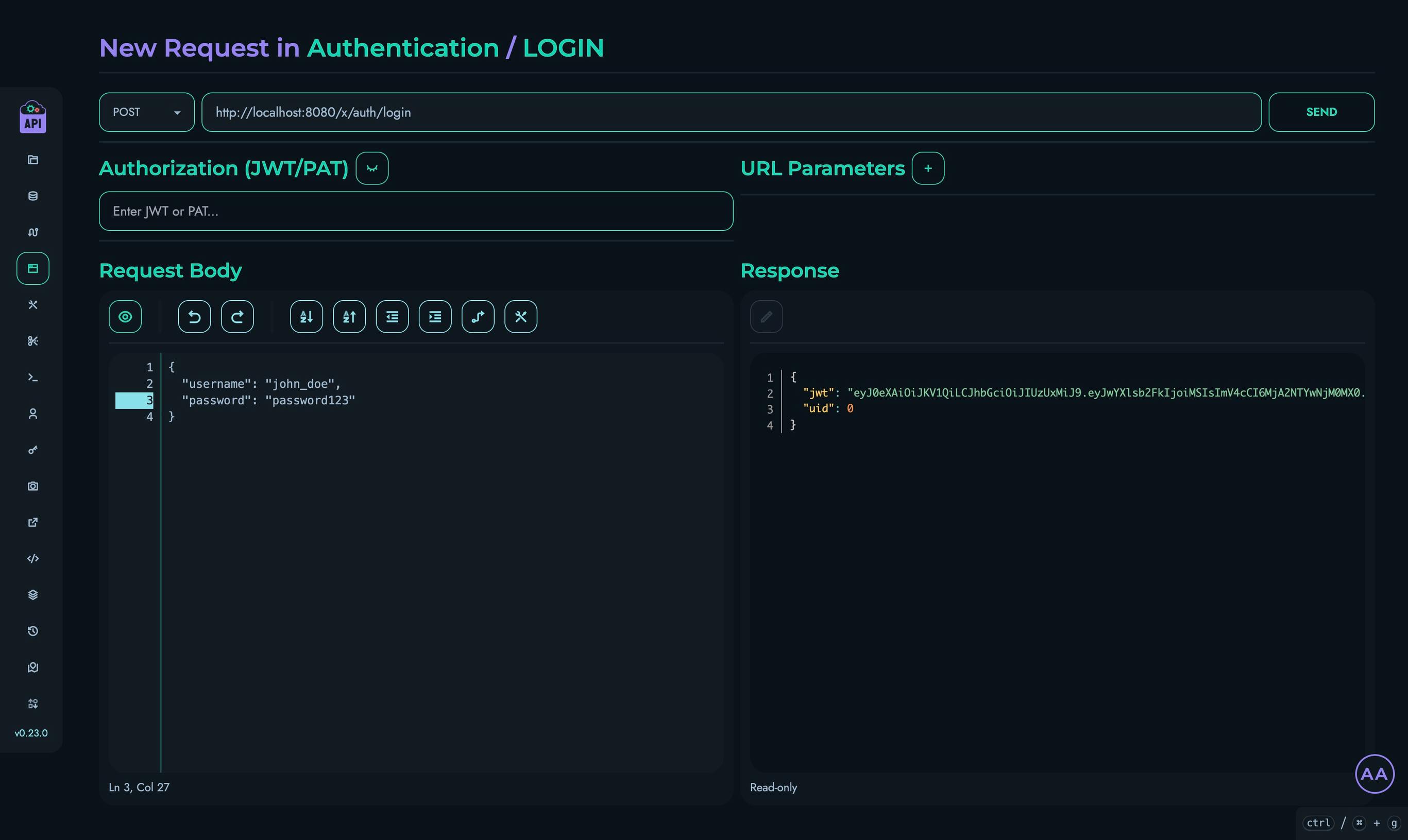Click the "jwt" token value in Response
Viewport: 1408px width, 840px height.
1106,393
